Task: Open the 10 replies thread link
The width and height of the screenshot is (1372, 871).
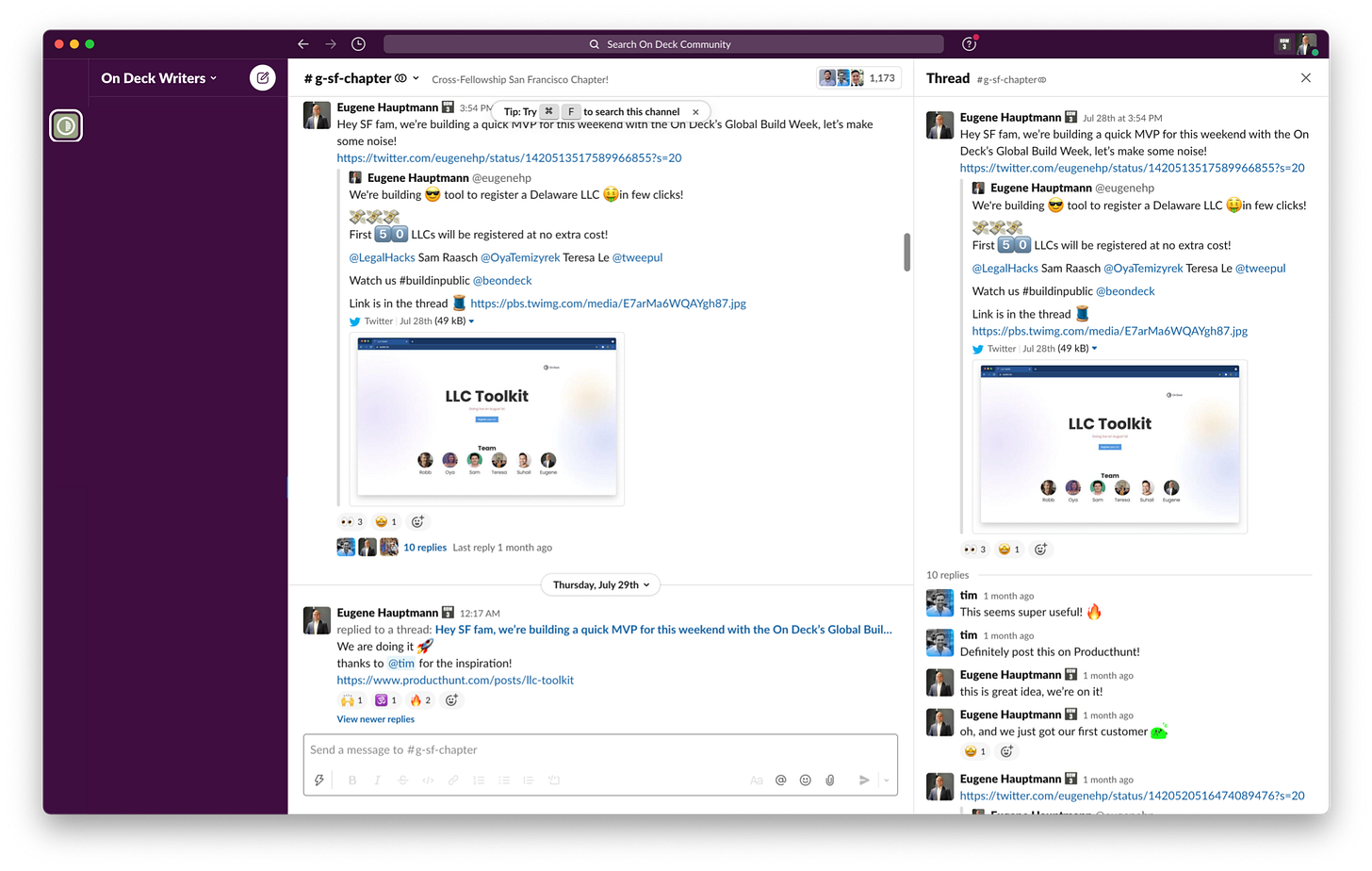Action: 424,548
